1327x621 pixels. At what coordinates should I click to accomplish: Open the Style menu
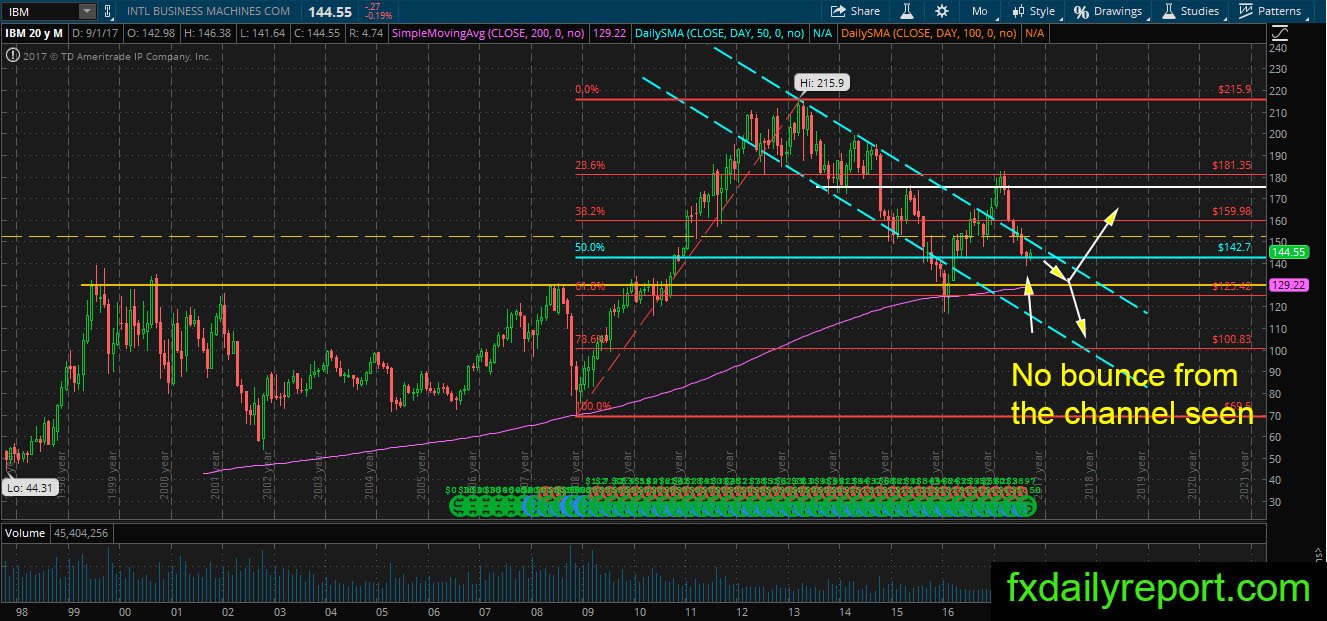(x=1034, y=11)
